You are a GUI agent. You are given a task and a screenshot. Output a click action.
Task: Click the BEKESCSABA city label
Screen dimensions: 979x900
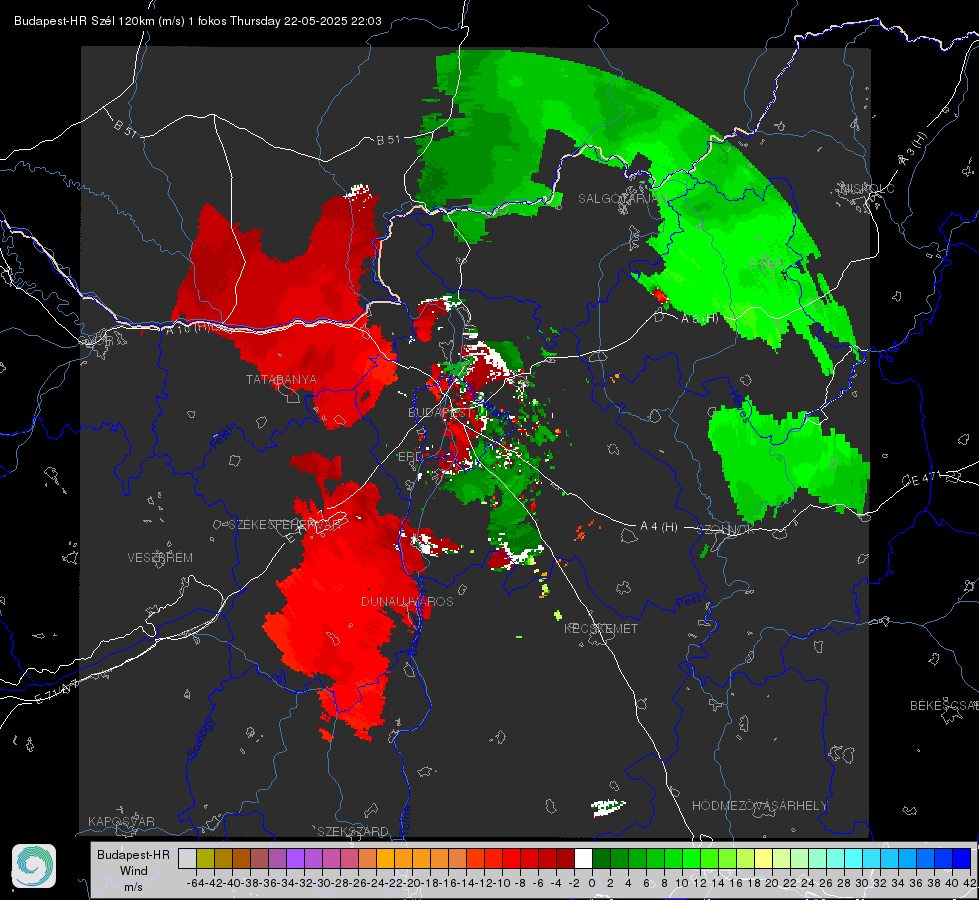(x=944, y=706)
